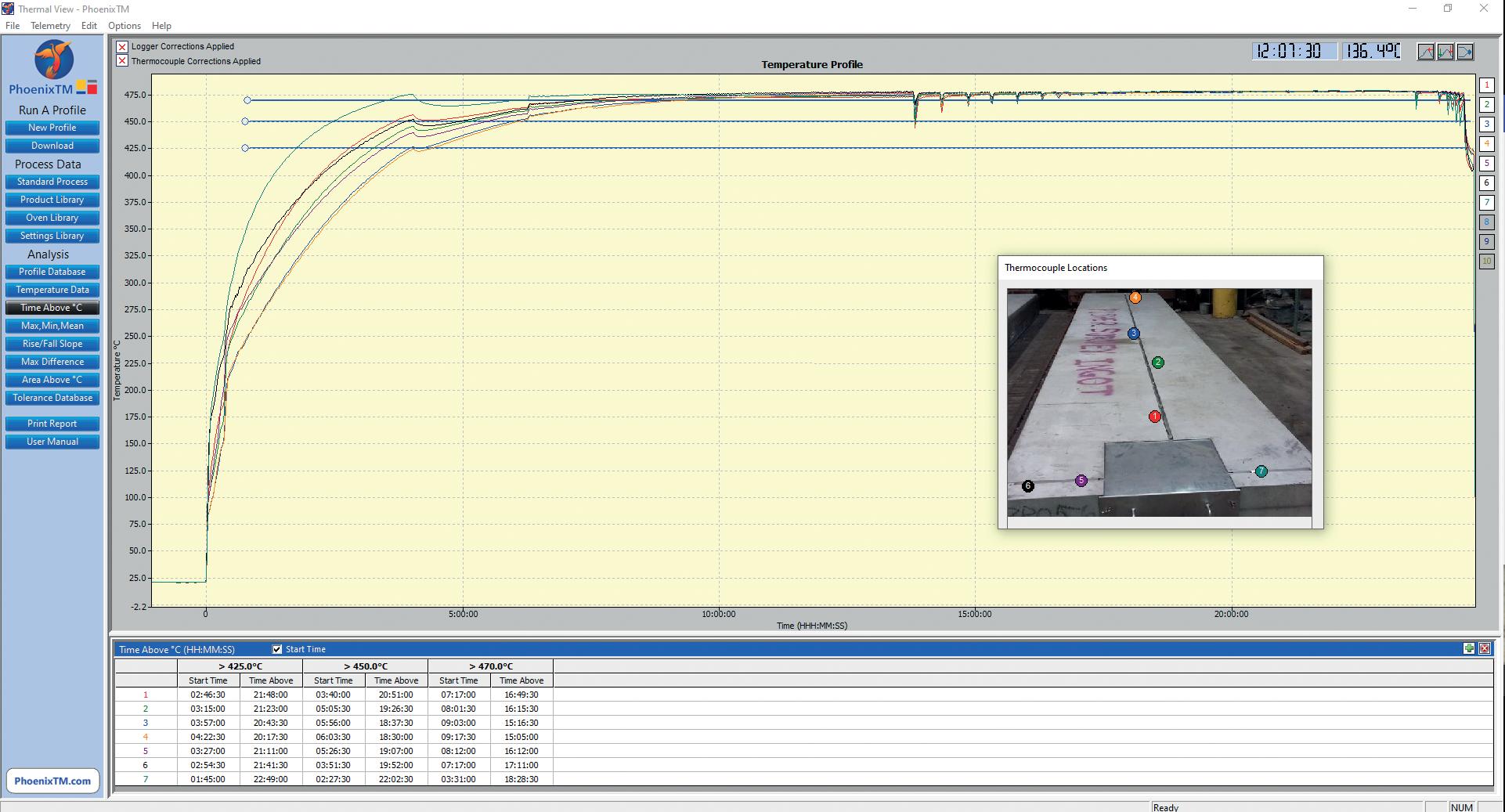
Task: Enable channel 9 trace
Action: click(x=1486, y=242)
